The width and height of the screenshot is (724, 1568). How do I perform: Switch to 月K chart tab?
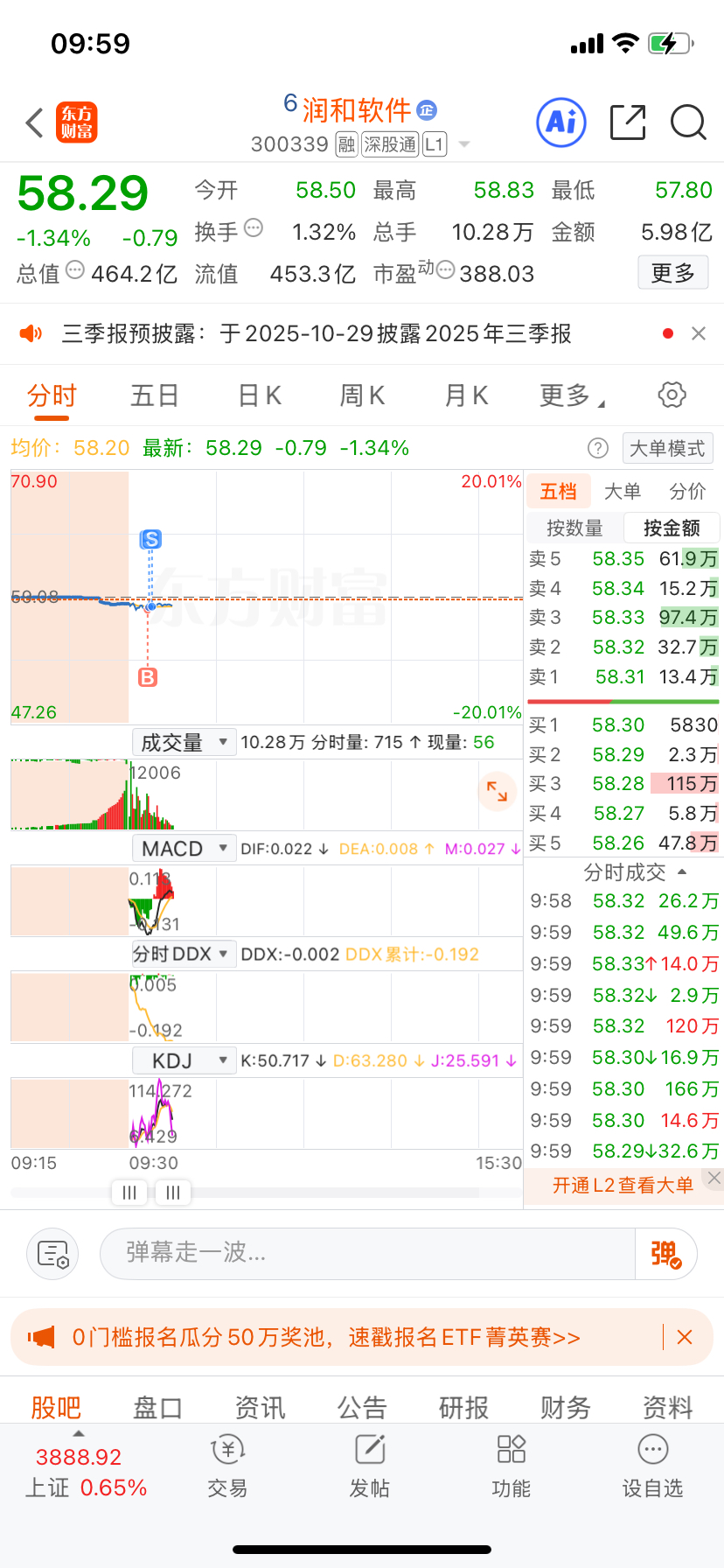coord(466,395)
